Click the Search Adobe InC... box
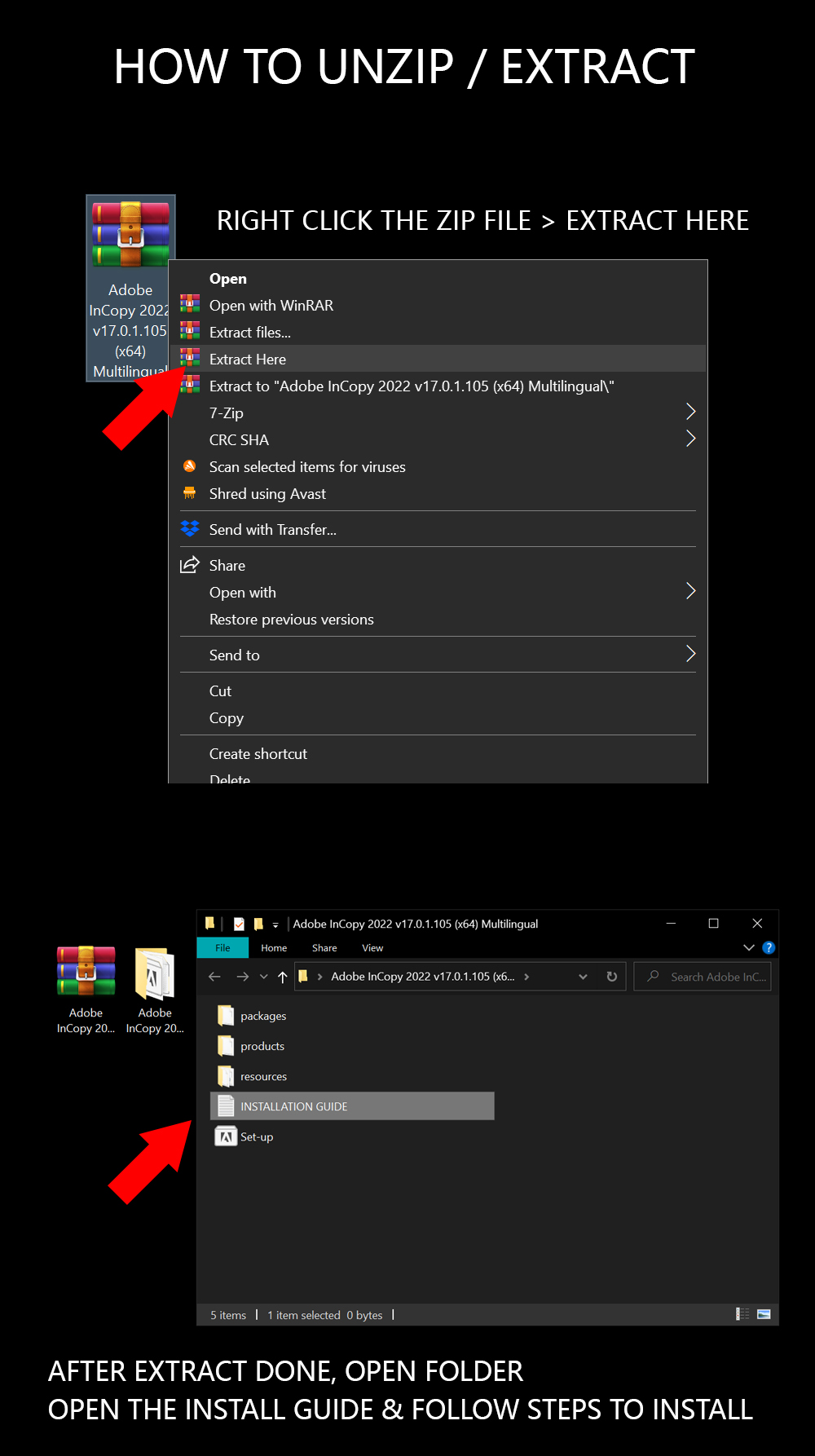815x1456 pixels. [703, 977]
